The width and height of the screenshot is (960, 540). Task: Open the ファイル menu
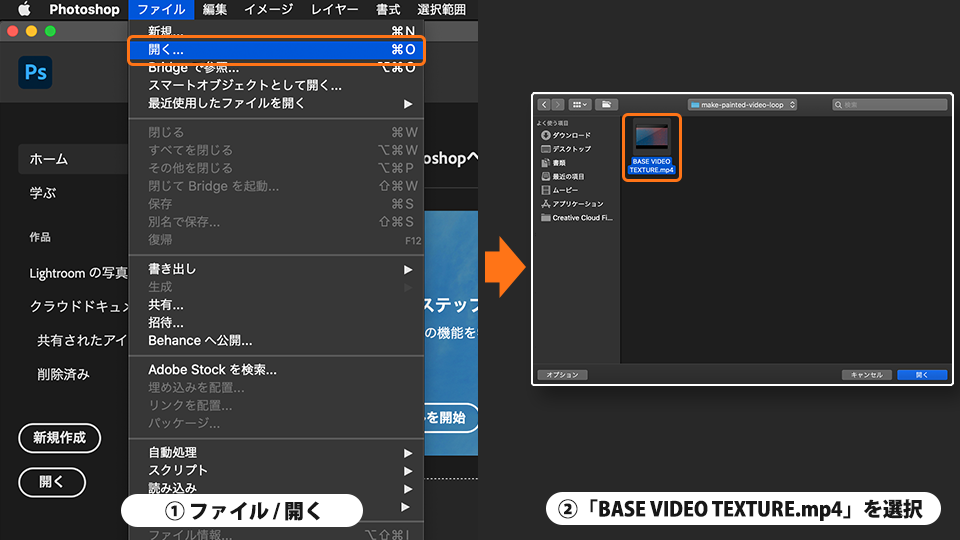click(x=161, y=9)
